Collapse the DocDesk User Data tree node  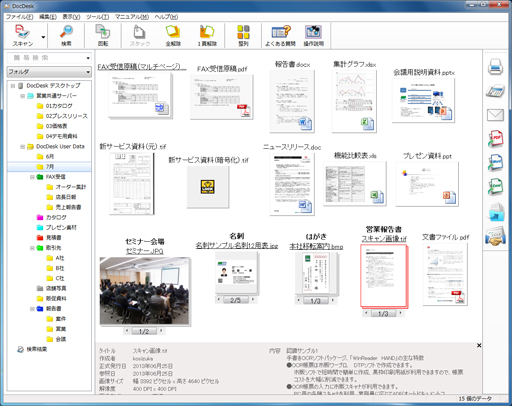click(x=23, y=147)
